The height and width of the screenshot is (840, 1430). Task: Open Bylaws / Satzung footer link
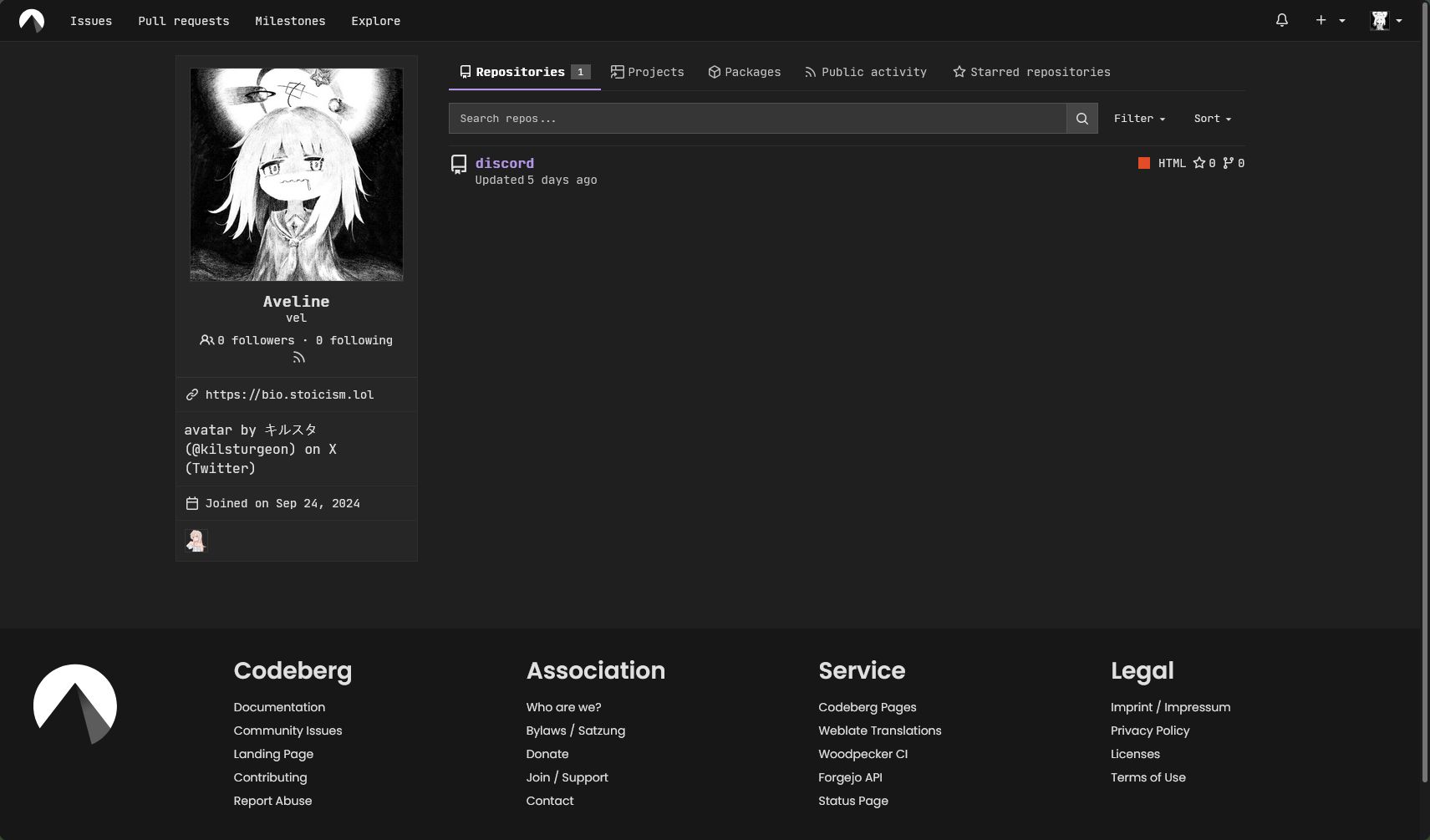(576, 731)
